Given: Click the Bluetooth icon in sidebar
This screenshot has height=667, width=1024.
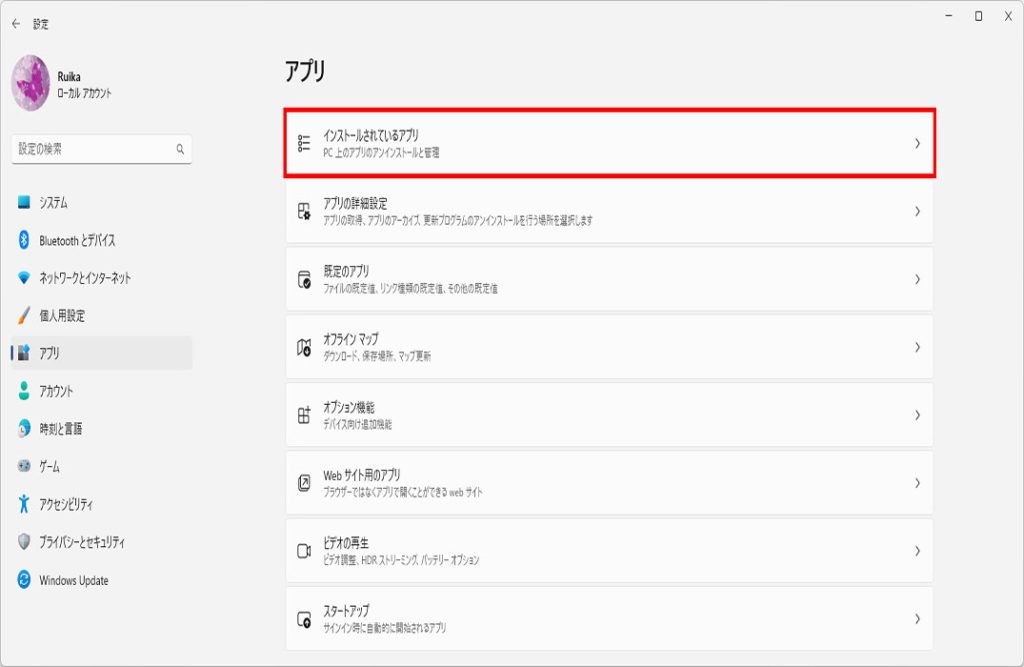Looking at the screenshot, I should coord(24,240).
